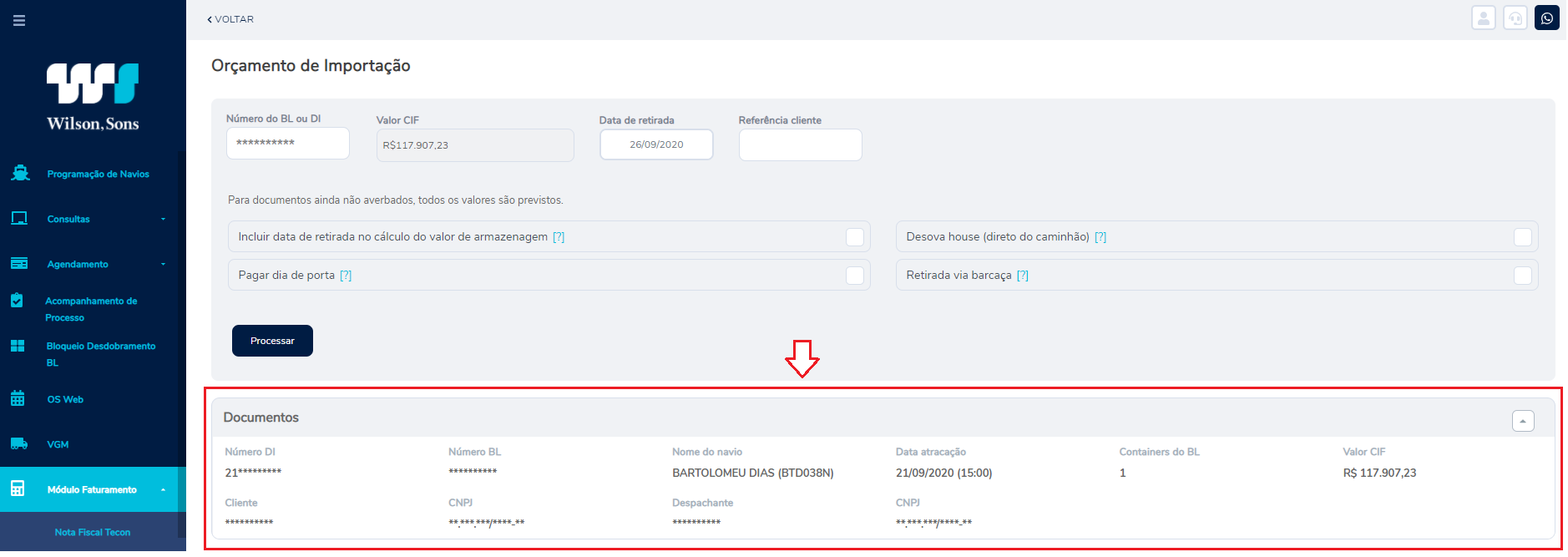This screenshot has width=1568, height=557.
Task: Toggle Retirada via barcaça checkbox
Action: point(1523,276)
